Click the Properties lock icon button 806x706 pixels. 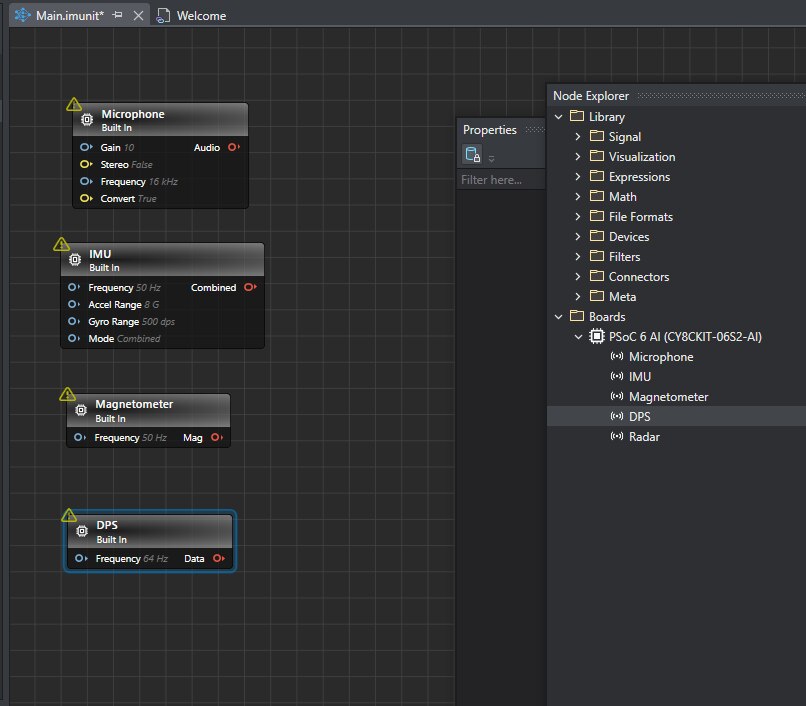472,154
